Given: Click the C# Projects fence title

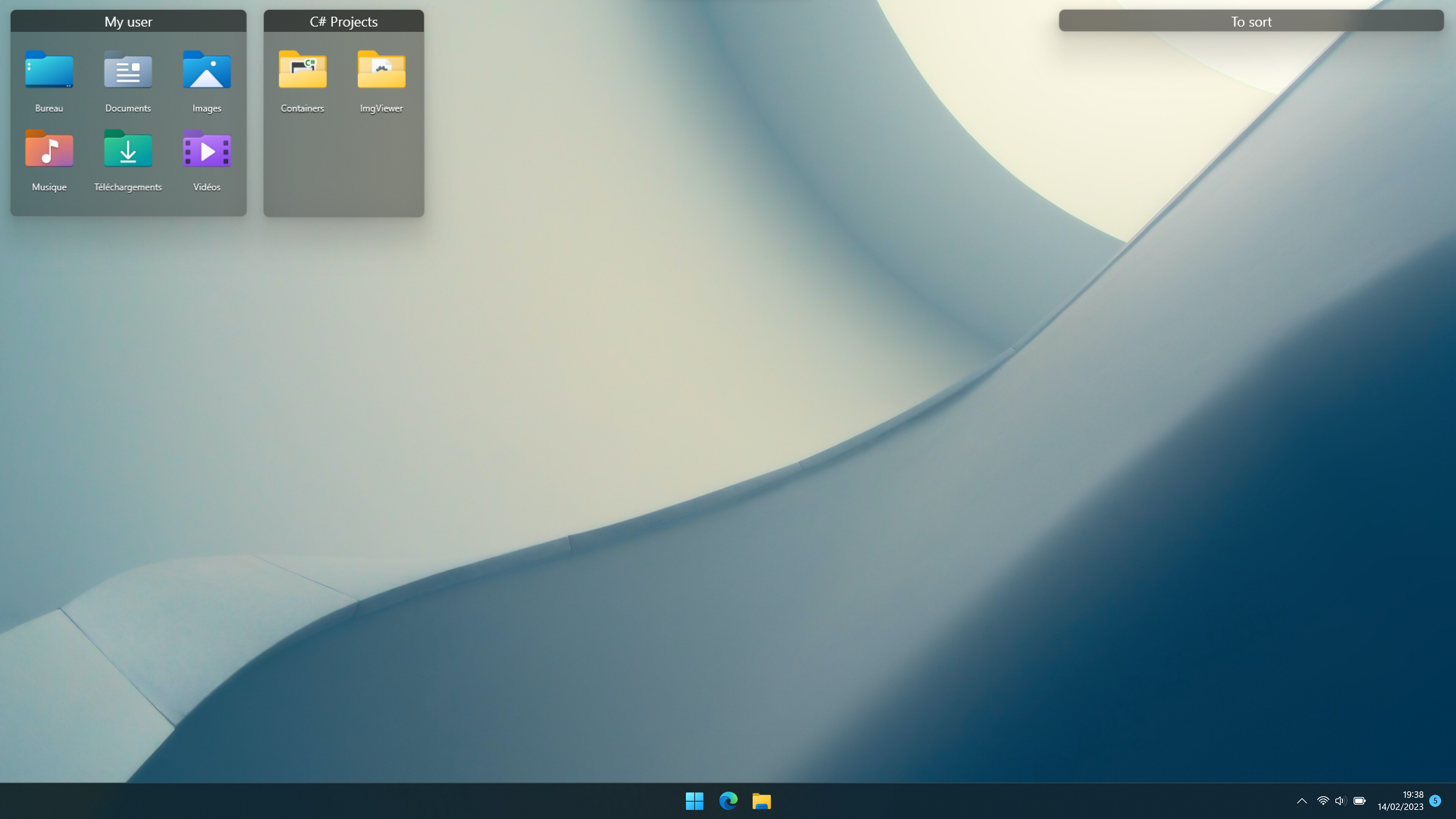Looking at the screenshot, I should coord(343,21).
